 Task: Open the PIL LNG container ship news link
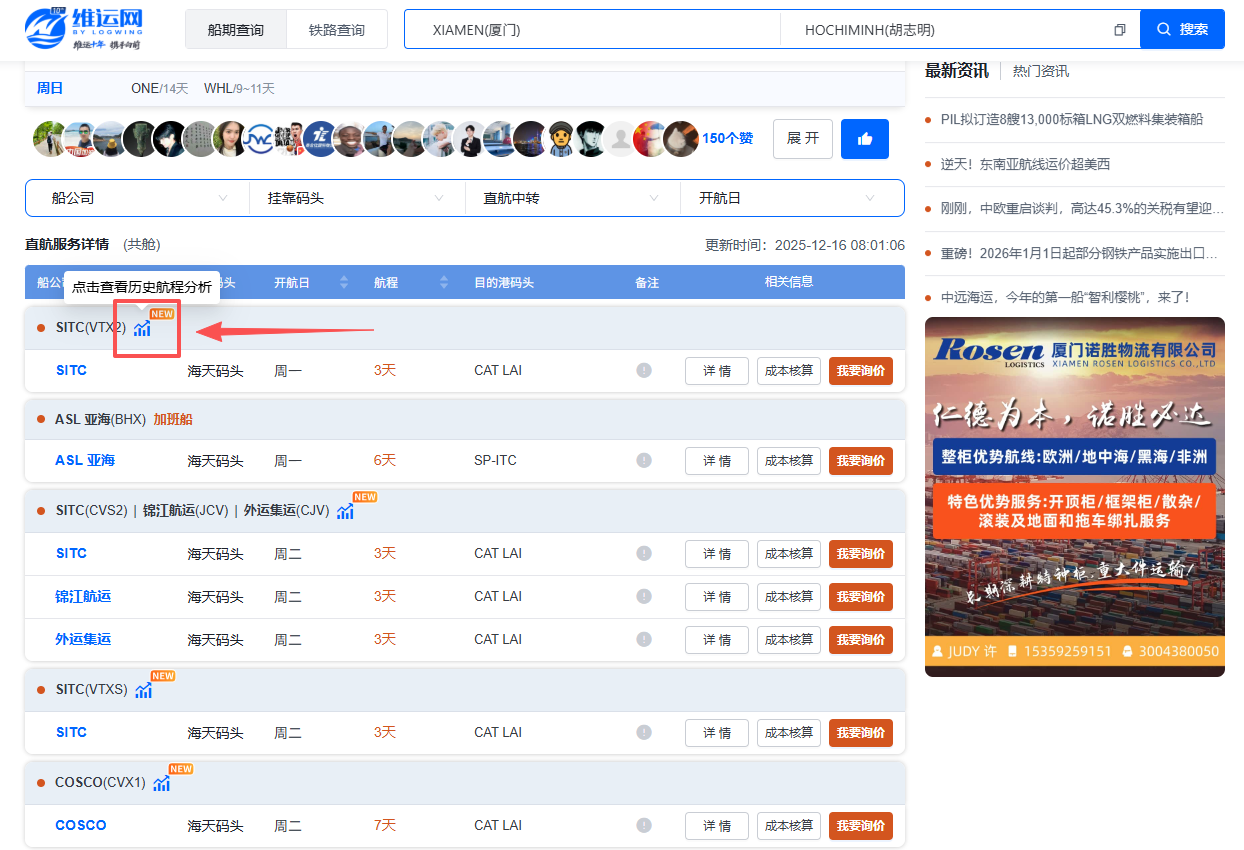click(1071, 119)
